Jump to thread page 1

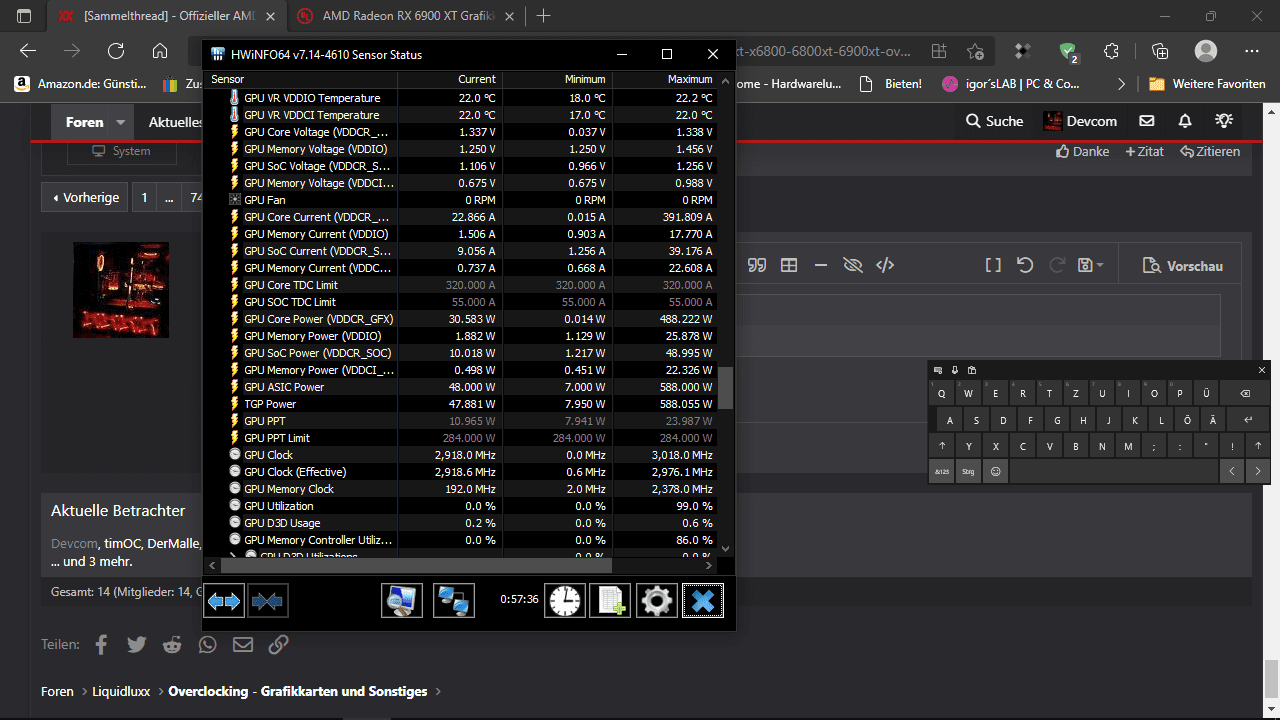(x=144, y=198)
